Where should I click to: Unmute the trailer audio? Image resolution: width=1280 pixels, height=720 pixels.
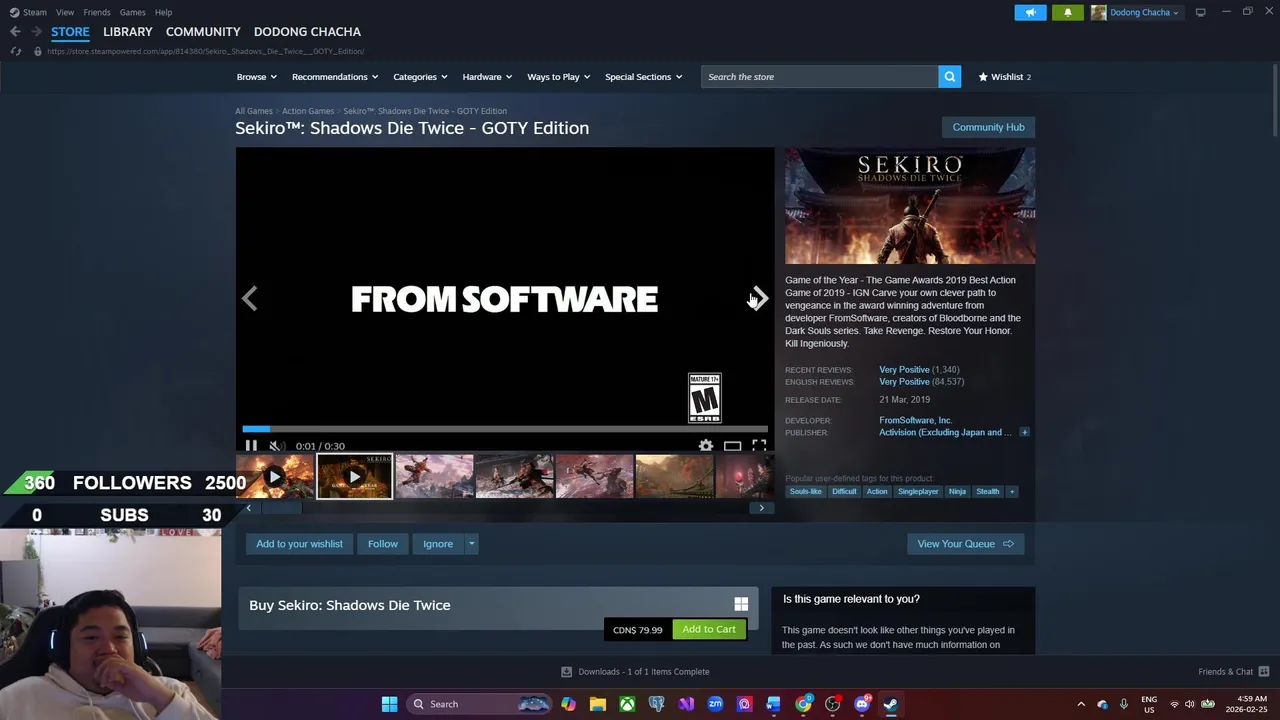tap(276, 446)
